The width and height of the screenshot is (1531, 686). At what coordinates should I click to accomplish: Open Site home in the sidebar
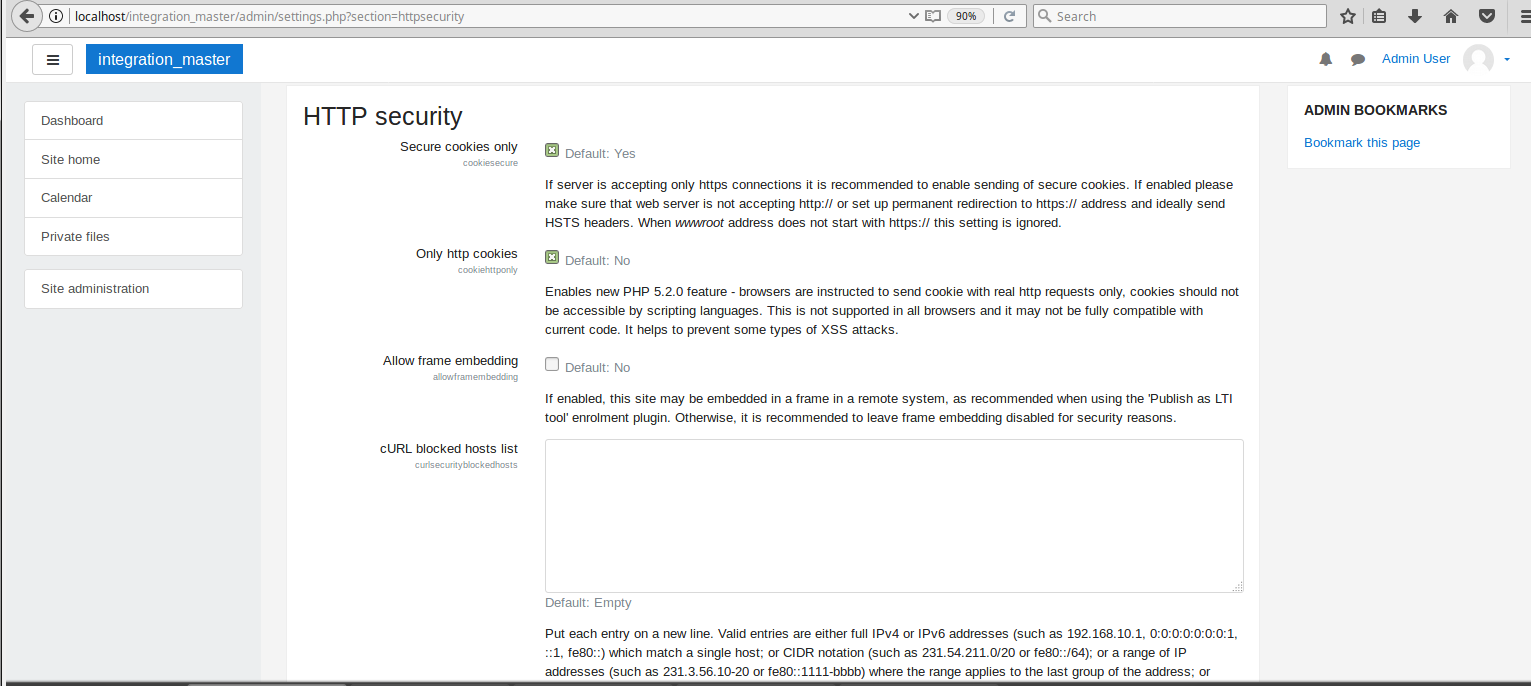(x=133, y=160)
